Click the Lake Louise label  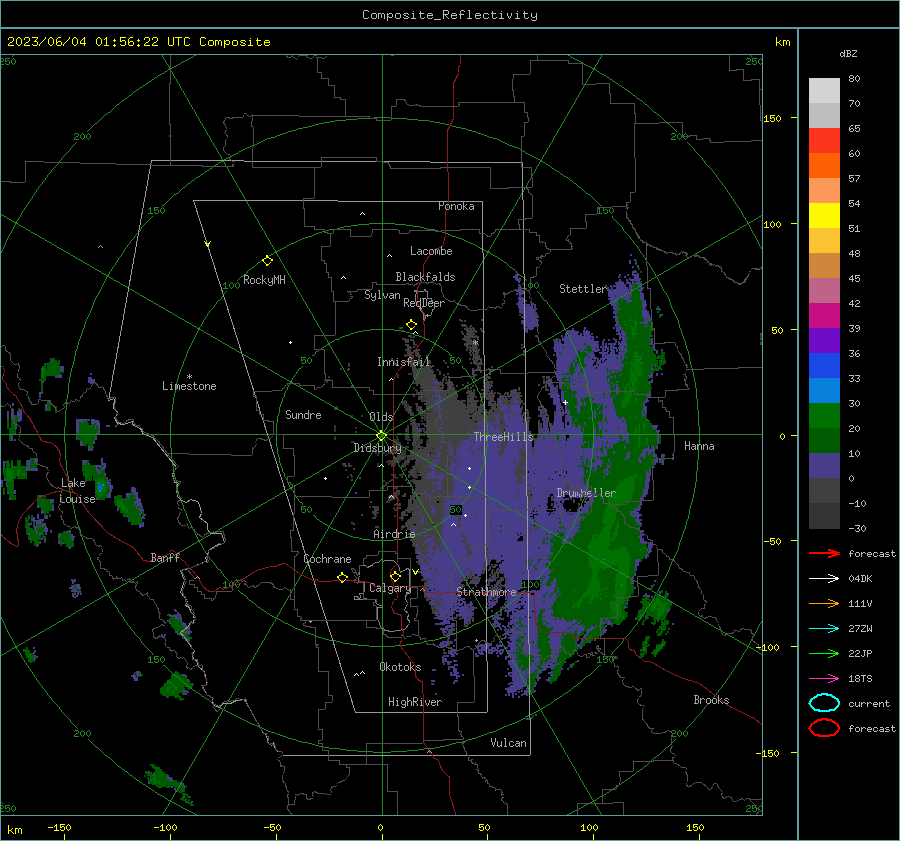point(78,491)
